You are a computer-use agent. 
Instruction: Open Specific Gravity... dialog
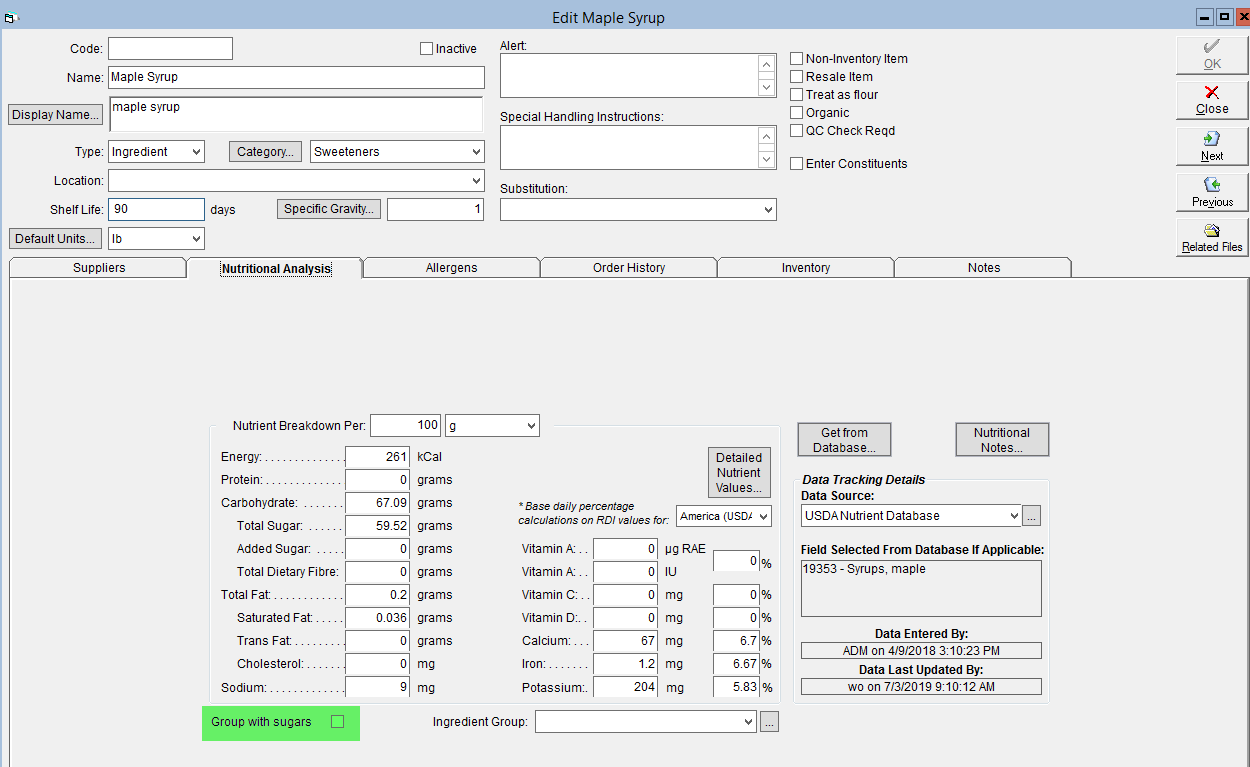pyautogui.click(x=329, y=209)
